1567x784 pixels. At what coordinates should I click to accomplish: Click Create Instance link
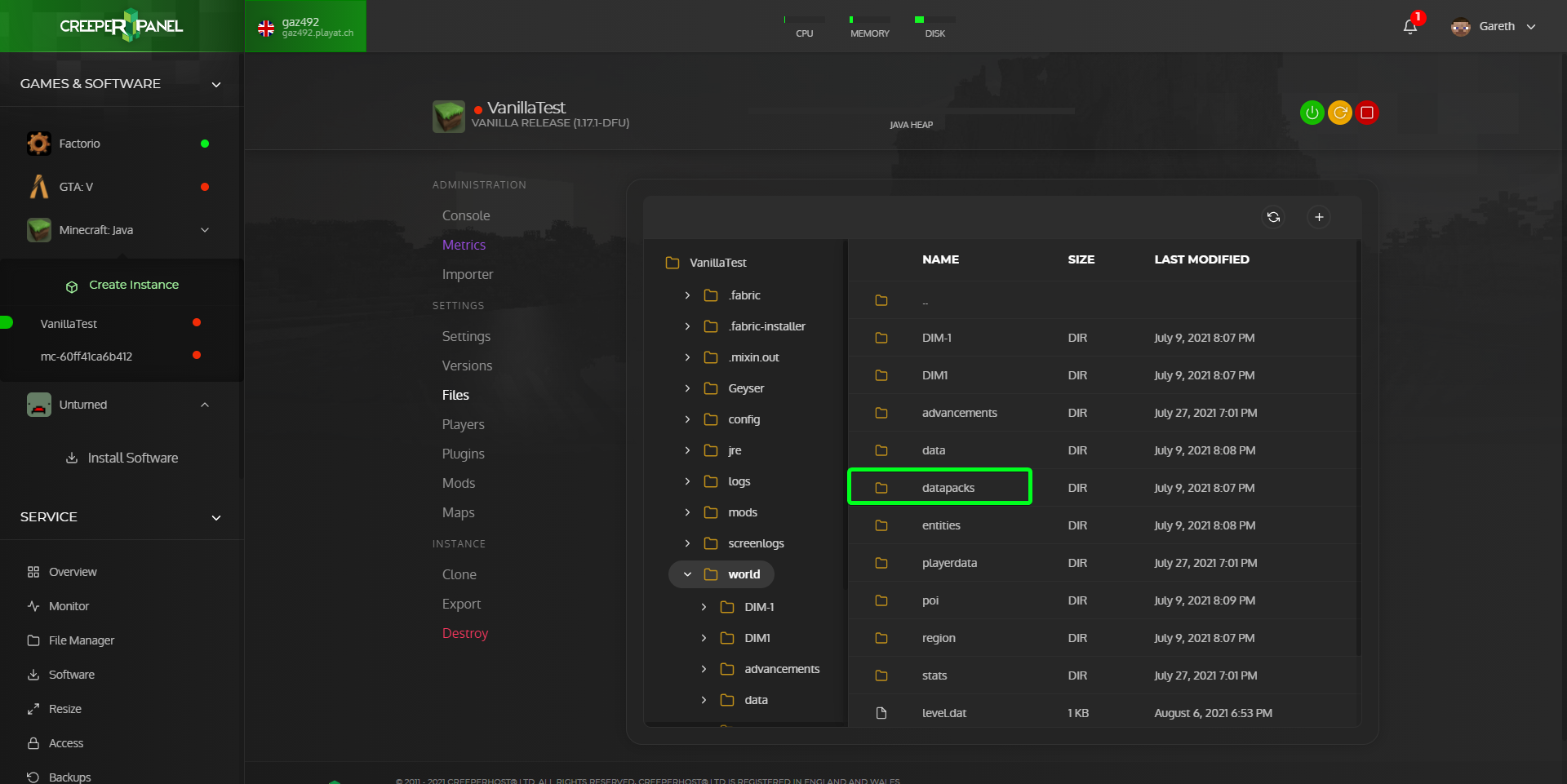pos(134,285)
